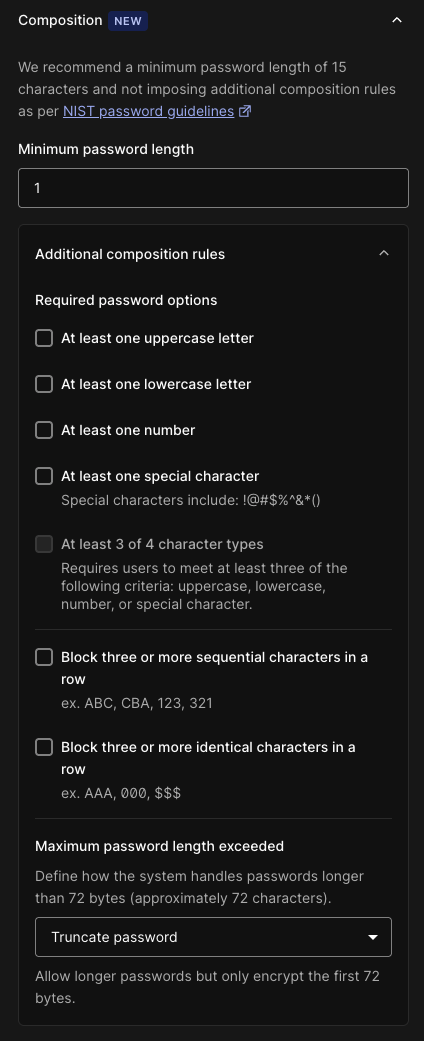Enable at least one uppercase letter
Viewport: 424px width, 1041px height.
pyautogui.click(x=44, y=339)
